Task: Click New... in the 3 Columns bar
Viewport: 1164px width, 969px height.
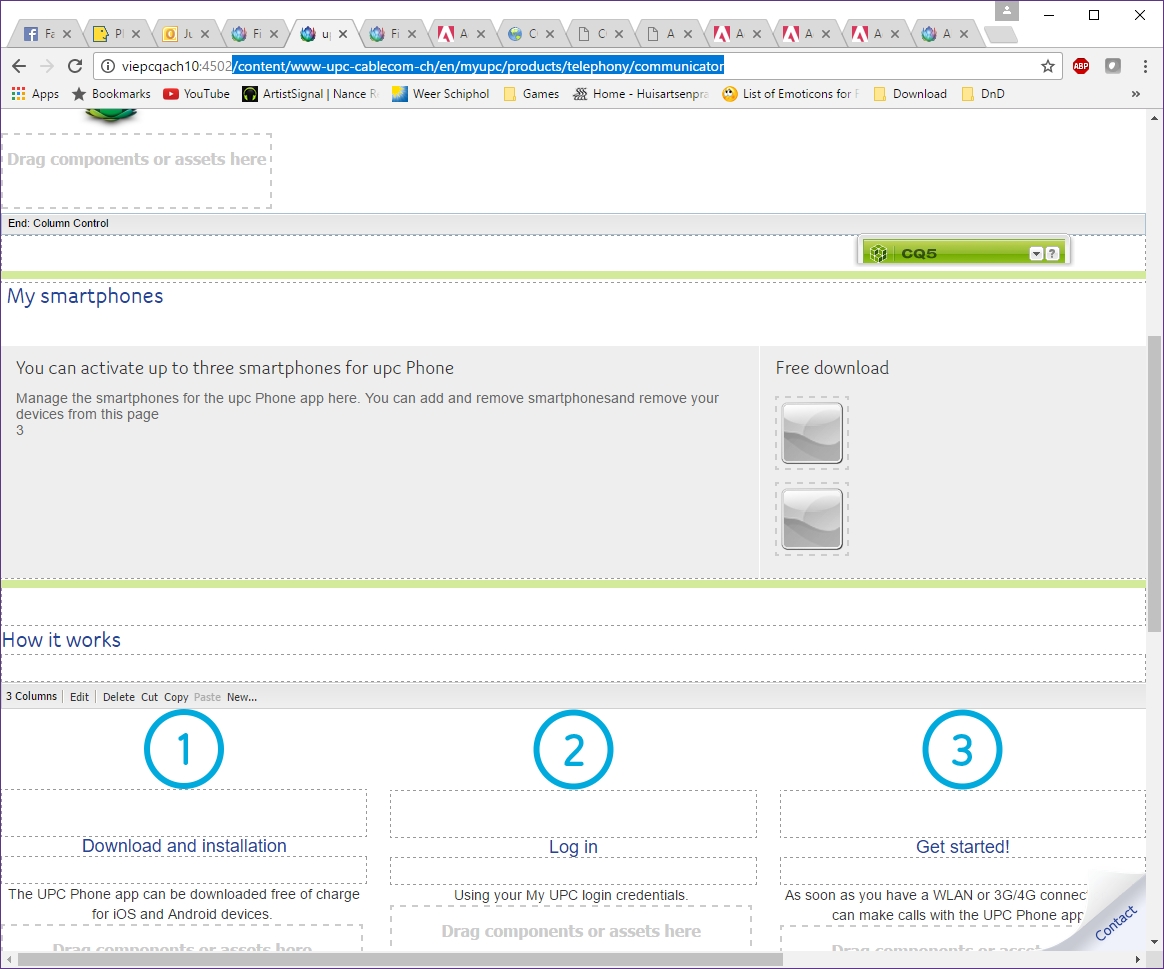Action: tap(242, 697)
